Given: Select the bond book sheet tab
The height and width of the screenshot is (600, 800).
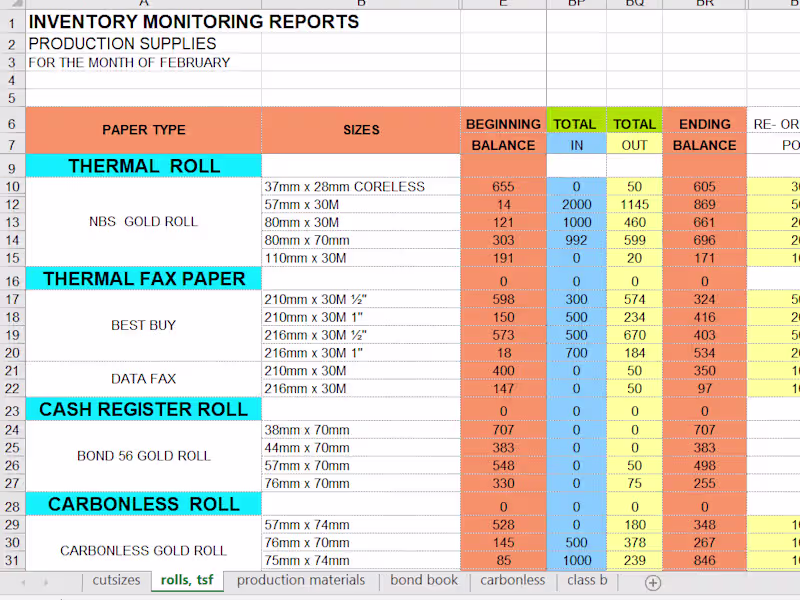Looking at the screenshot, I should pos(424,581).
